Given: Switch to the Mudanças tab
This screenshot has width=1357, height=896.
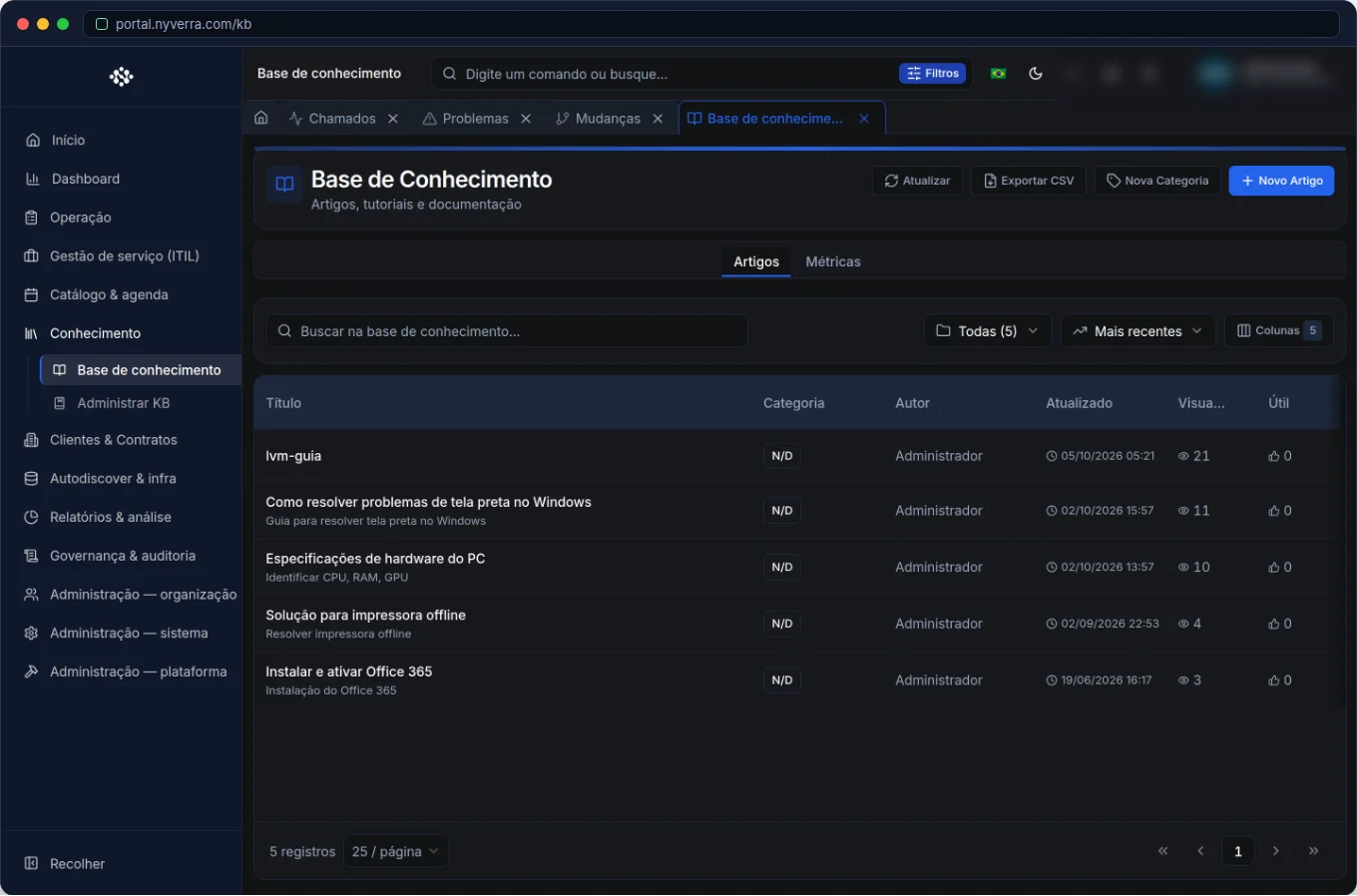Looking at the screenshot, I should click(598, 119).
